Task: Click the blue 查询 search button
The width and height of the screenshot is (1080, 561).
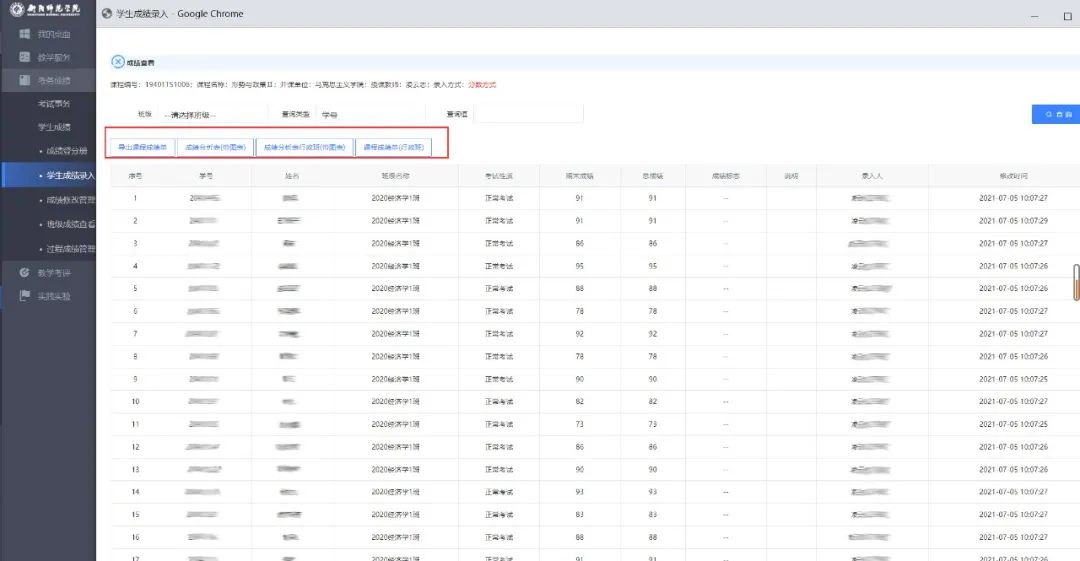Action: coord(1057,115)
